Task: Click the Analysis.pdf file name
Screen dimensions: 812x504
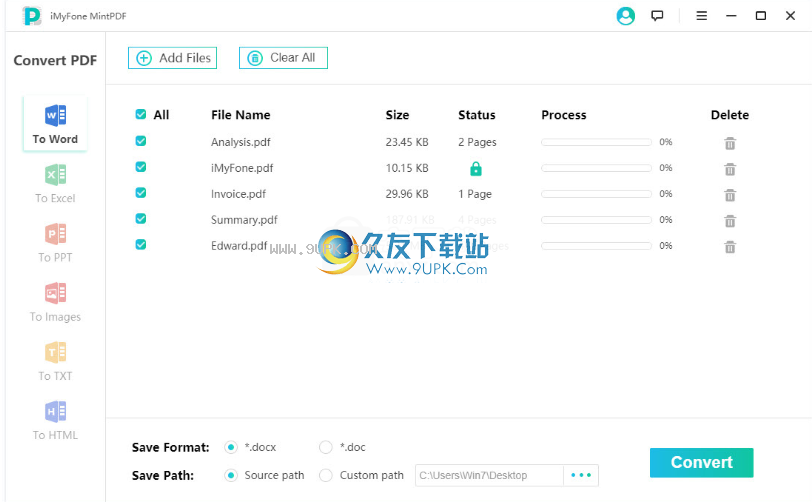Action: [x=241, y=142]
